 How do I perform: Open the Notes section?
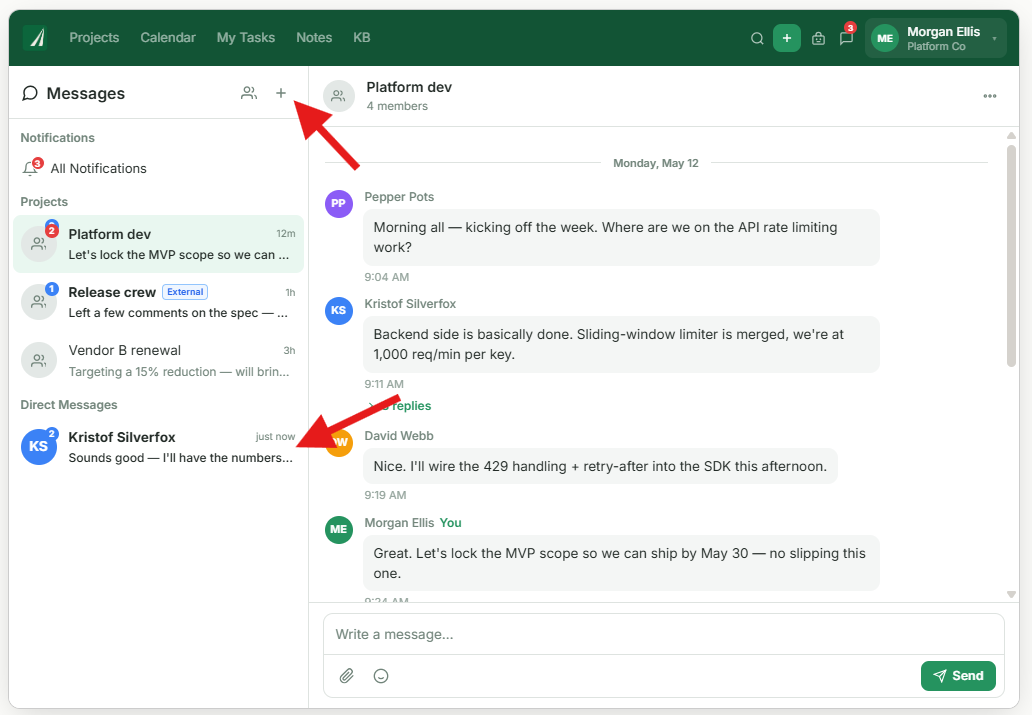pyautogui.click(x=314, y=38)
